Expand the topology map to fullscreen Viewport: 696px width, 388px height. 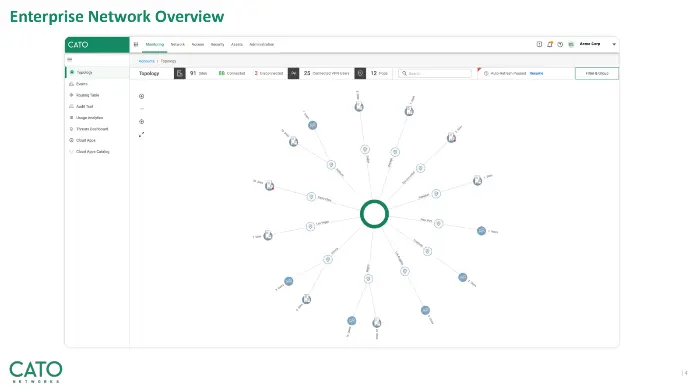point(142,135)
